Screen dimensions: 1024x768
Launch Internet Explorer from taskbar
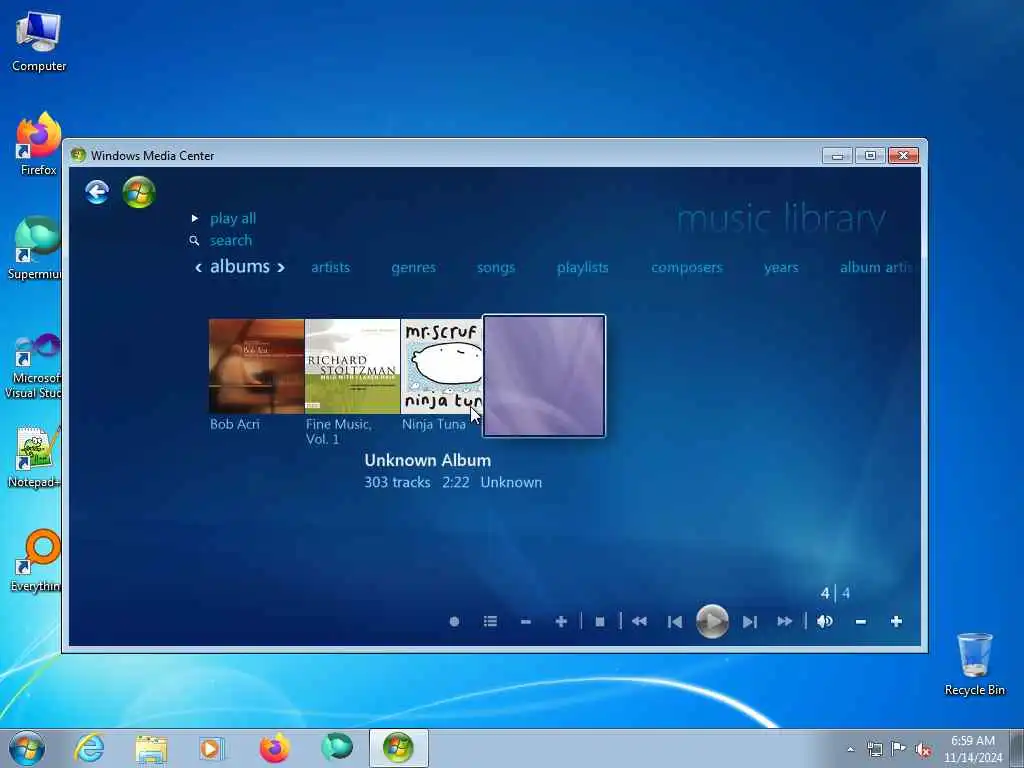tap(89, 748)
